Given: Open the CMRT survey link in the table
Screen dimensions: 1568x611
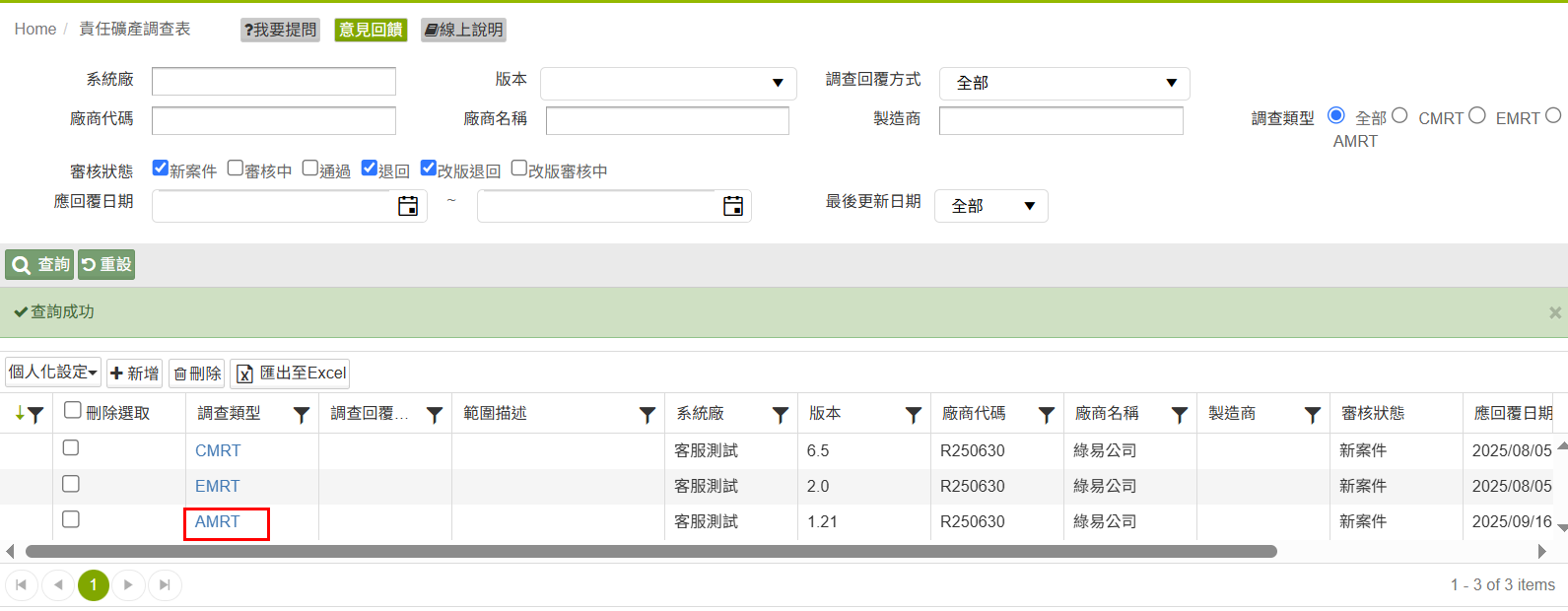Looking at the screenshot, I should pyautogui.click(x=218, y=450).
